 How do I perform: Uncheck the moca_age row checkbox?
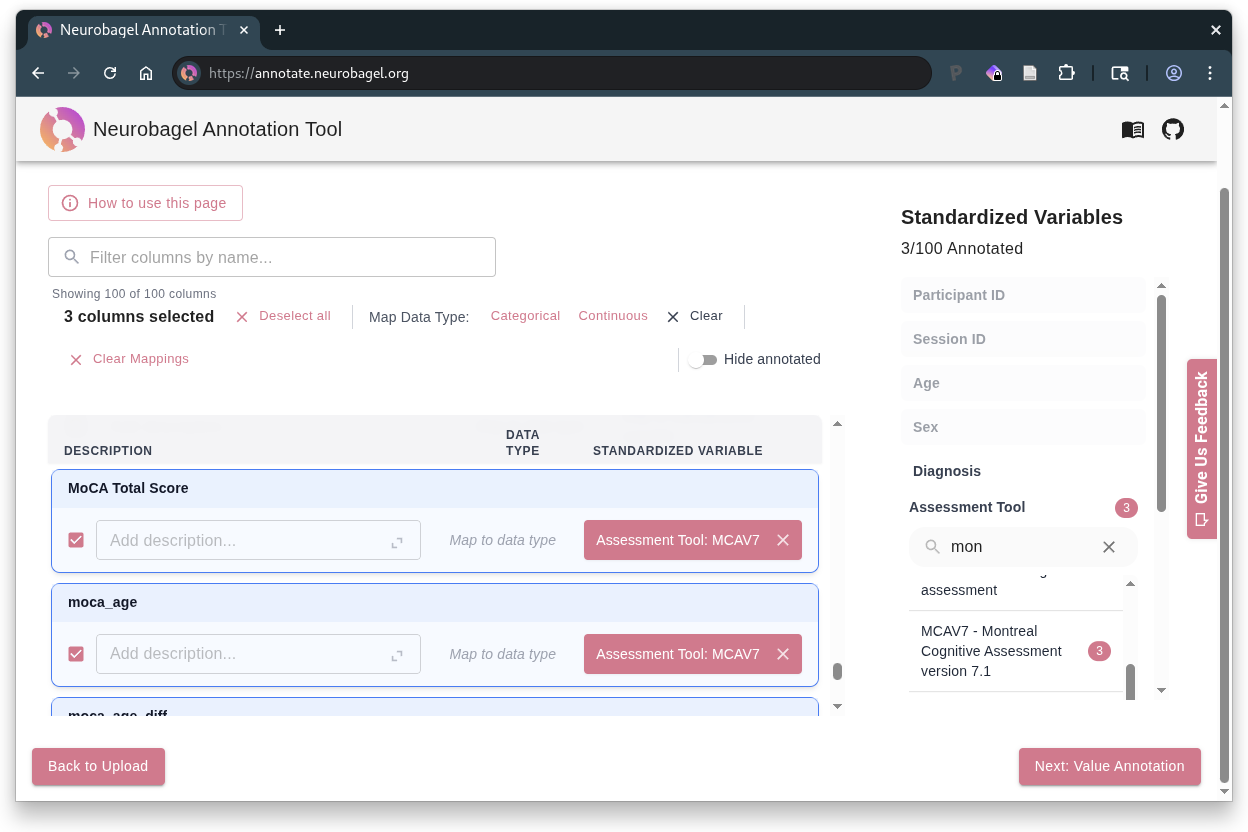click(x=76, y=654)
